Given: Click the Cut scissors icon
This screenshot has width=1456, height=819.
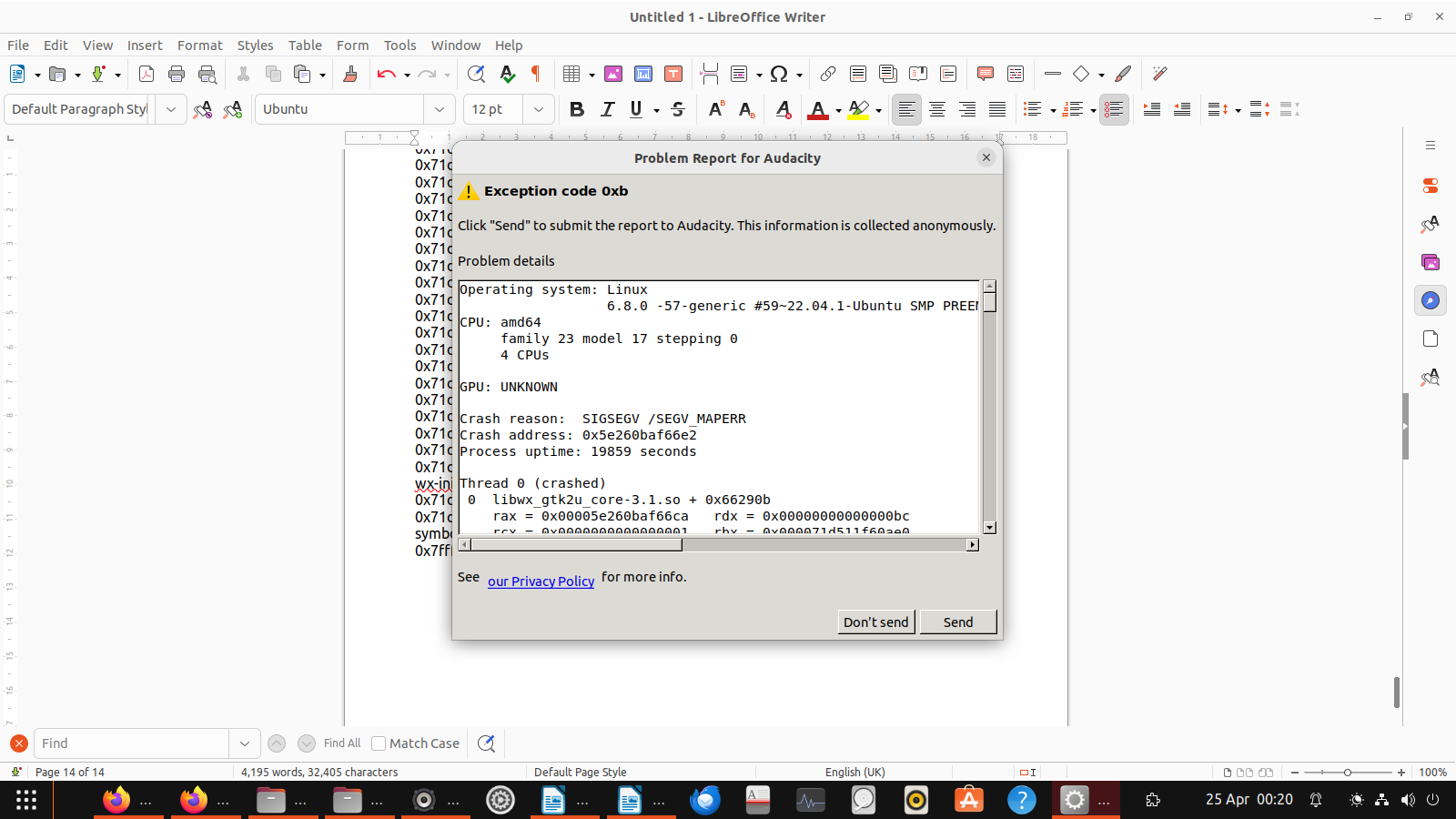Looking at the screenshot, I should click(243, 74).
